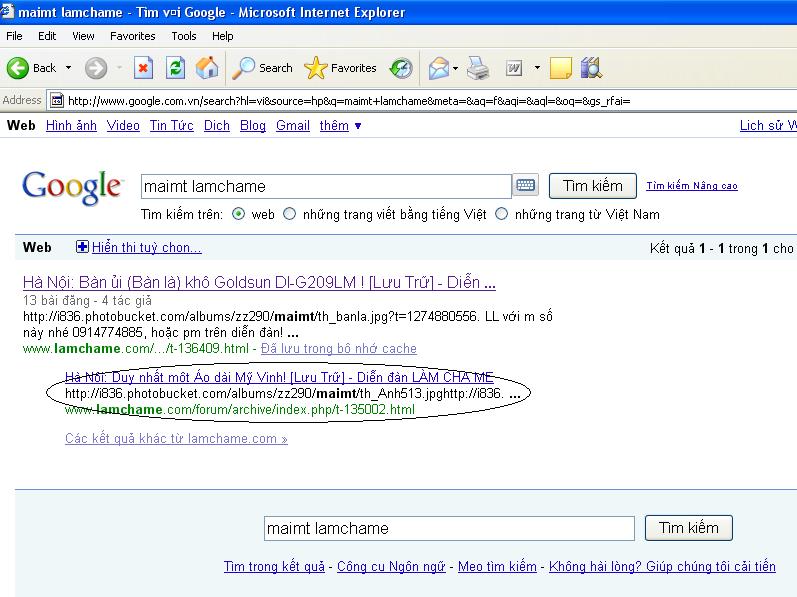Expand the Edit with Word dropdown arrow
Viewport: 797px width, 597px height.
pyautogui.click(x=537, y=67)
